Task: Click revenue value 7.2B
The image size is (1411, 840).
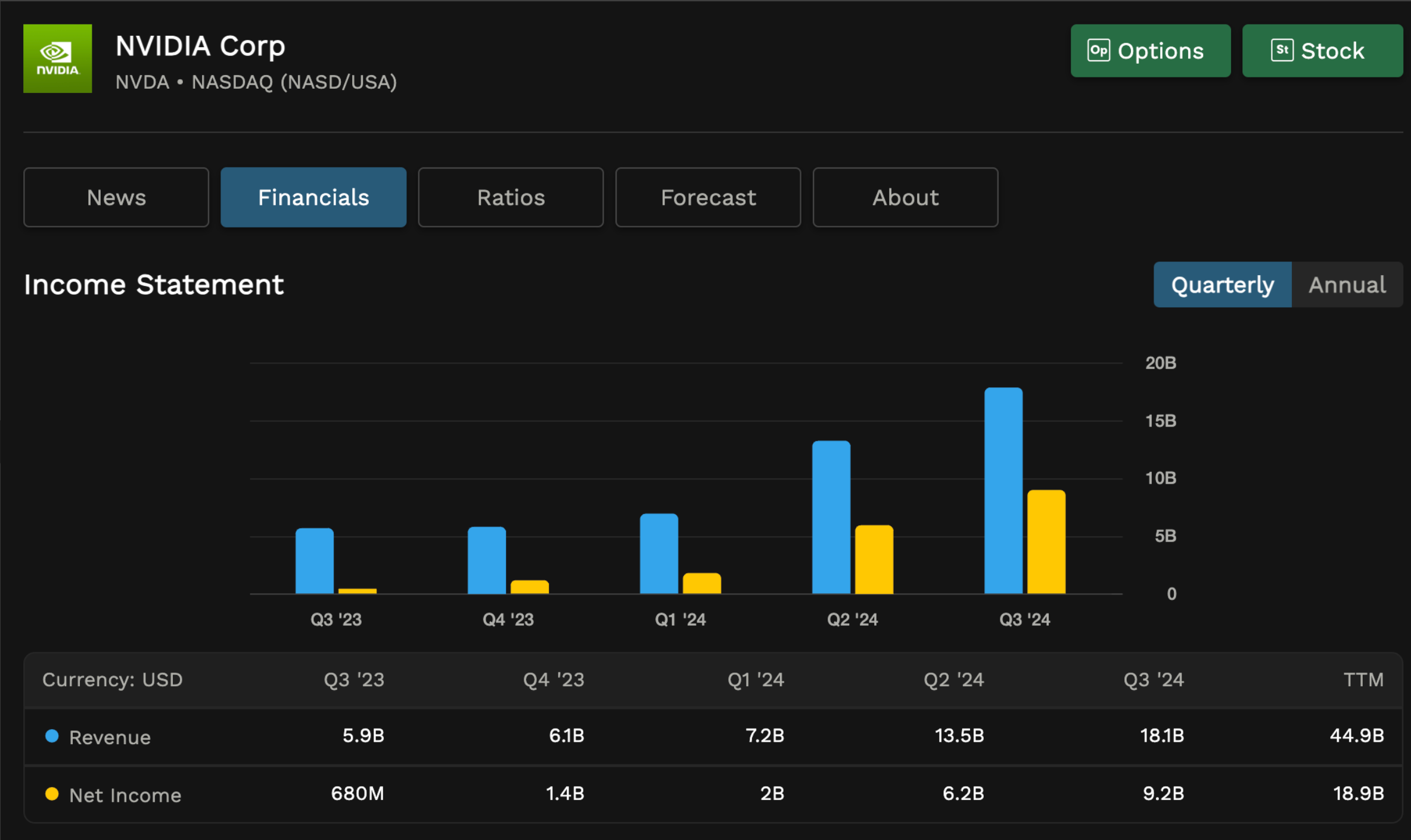Action: [x=765, y=736]
